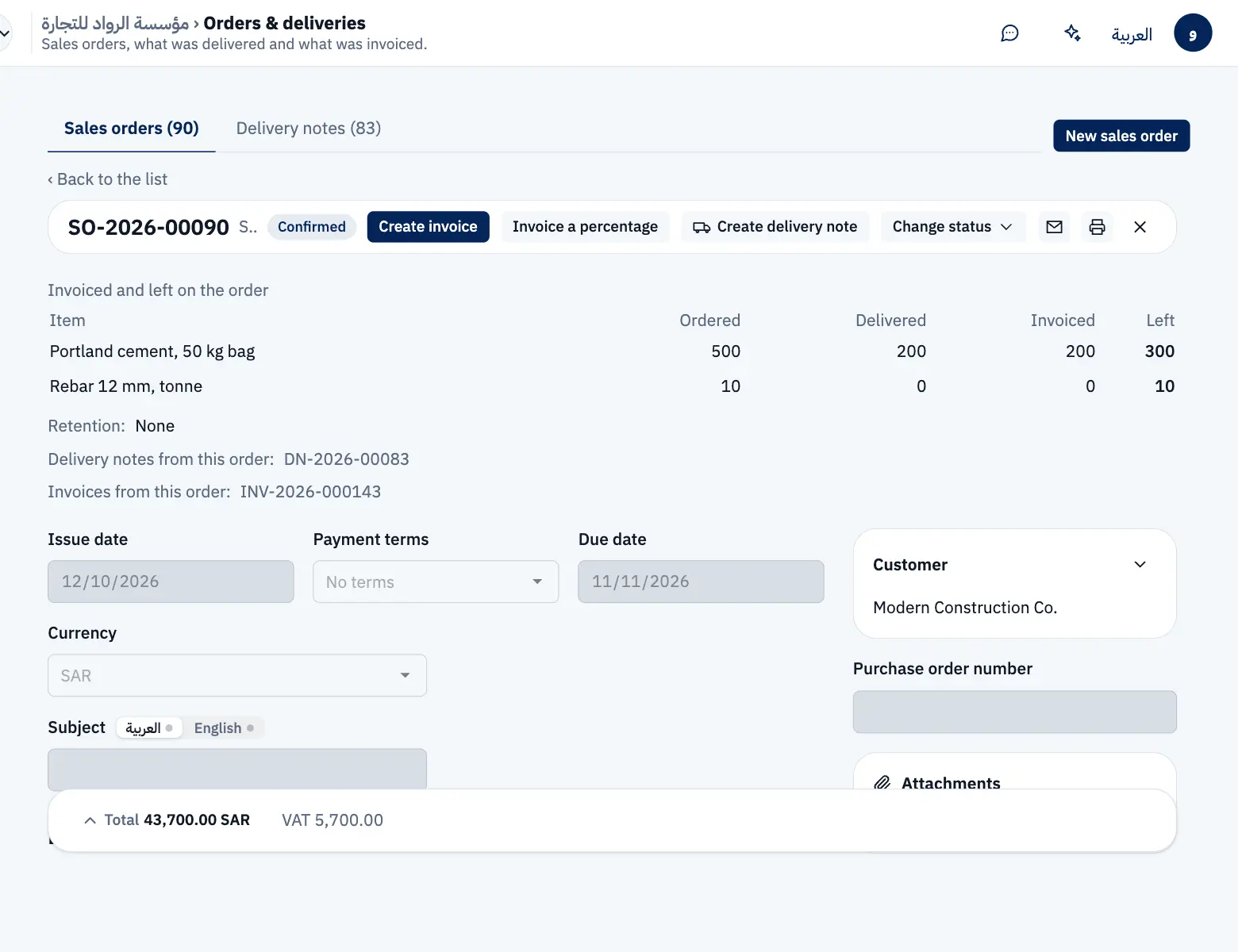This screenshot has width=1238, height=952.
Task: Click the Due date field
Action: (701, 582)
